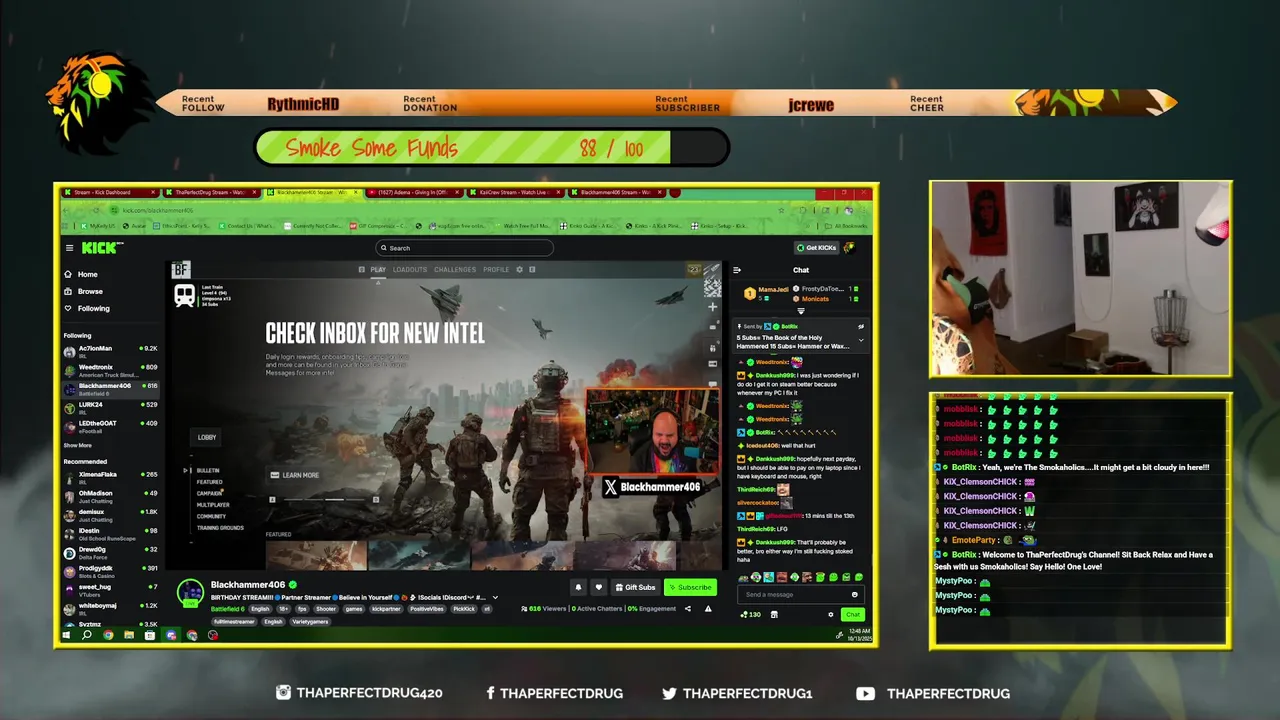Select PLAY tab in Battlefield menu

pyautogui.click(x=378, y=269)
